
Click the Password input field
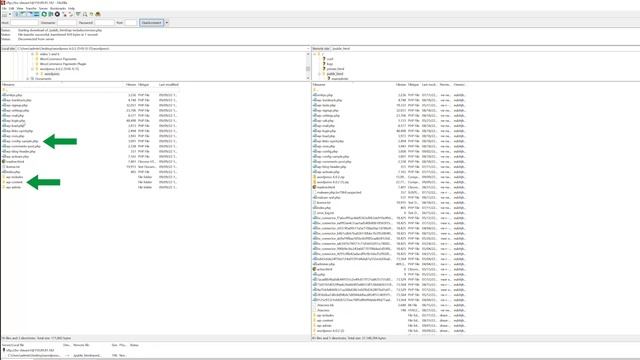(x=104, y=23)
